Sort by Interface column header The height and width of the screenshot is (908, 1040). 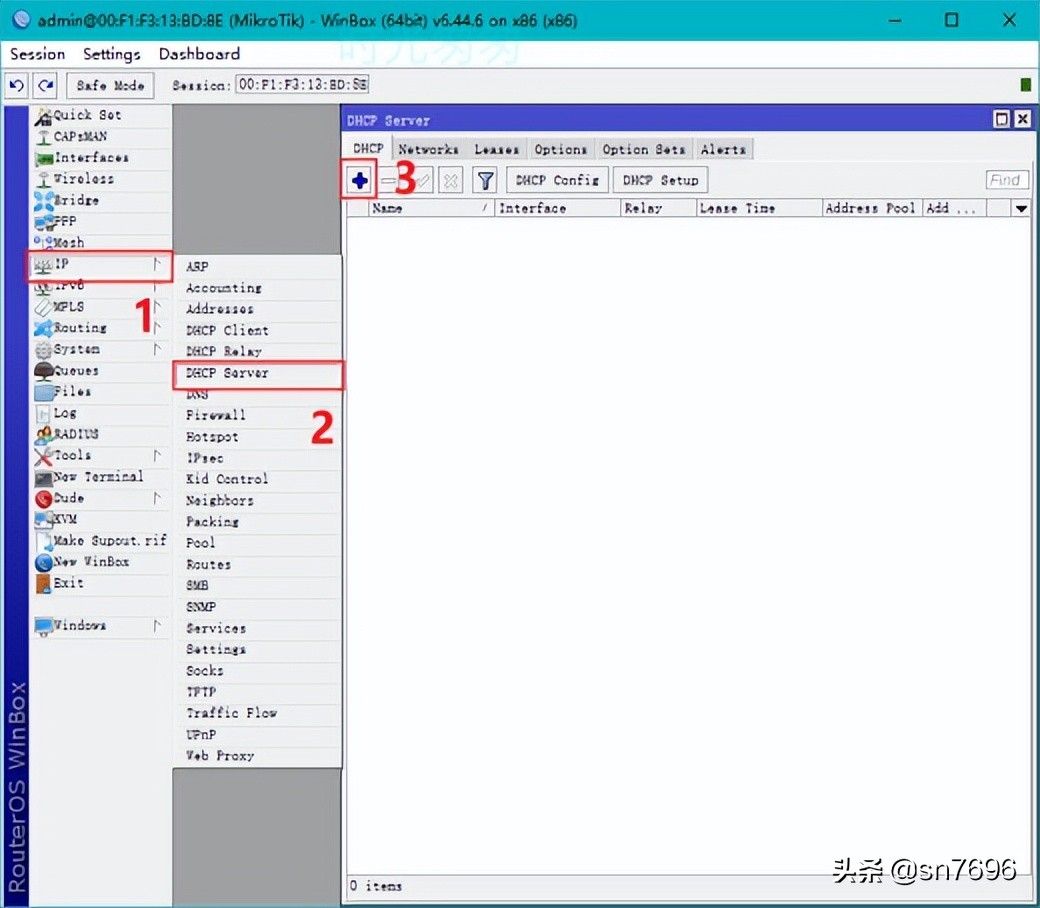pyautogui.click(x=558, y=208)
